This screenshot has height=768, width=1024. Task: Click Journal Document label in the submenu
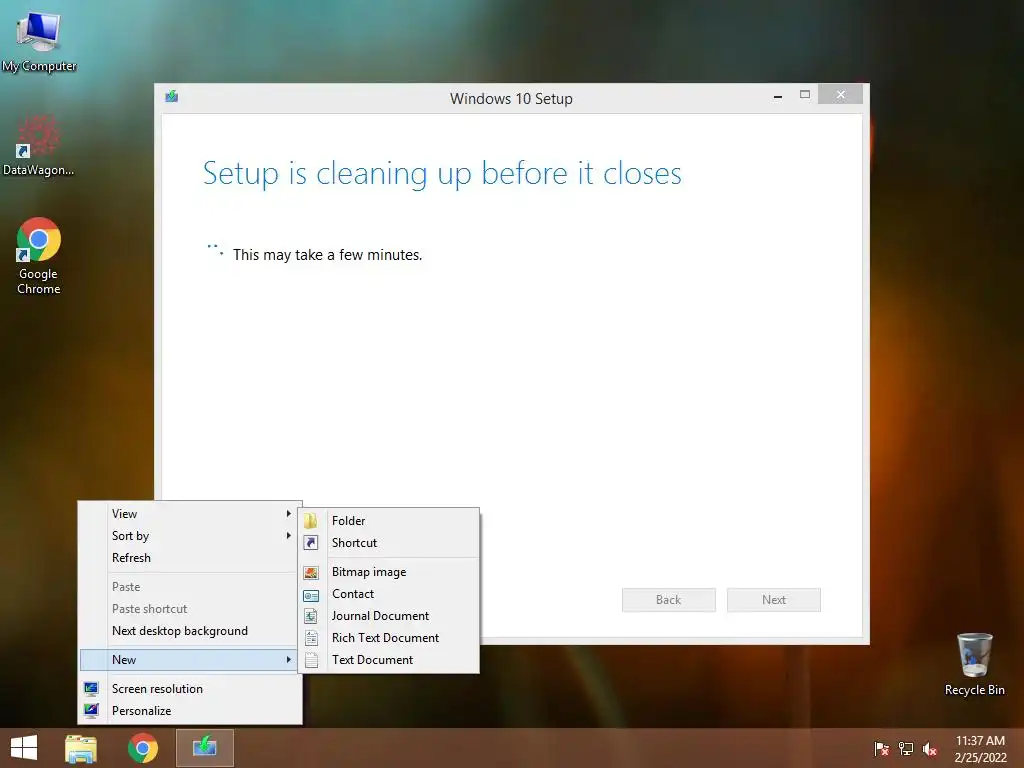point(381,616)
